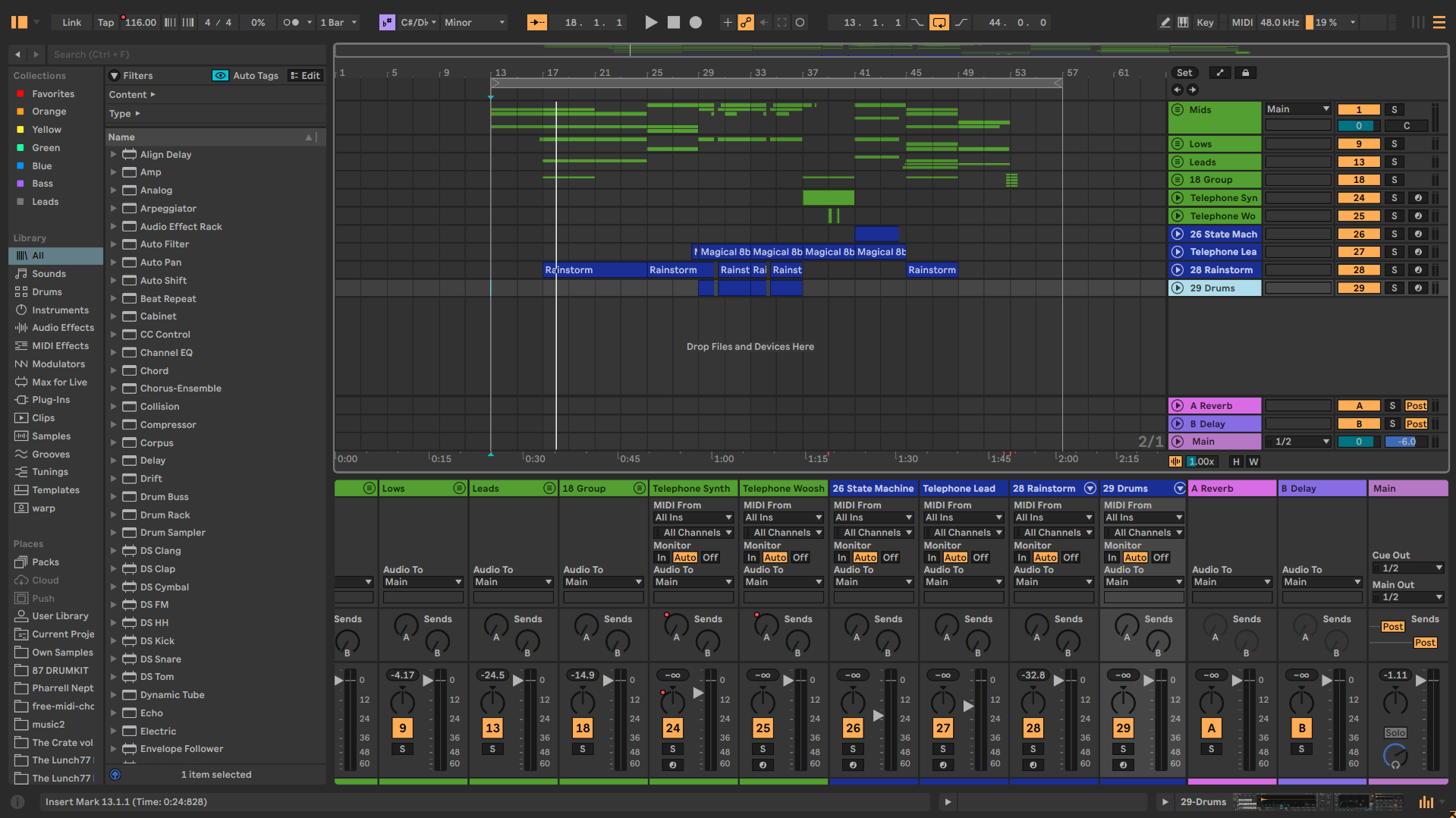Viewport: 1456px width, 818px height.
Task: Click the Session Record circle icon
Action: pyautogui.click(x=800, y=22)
